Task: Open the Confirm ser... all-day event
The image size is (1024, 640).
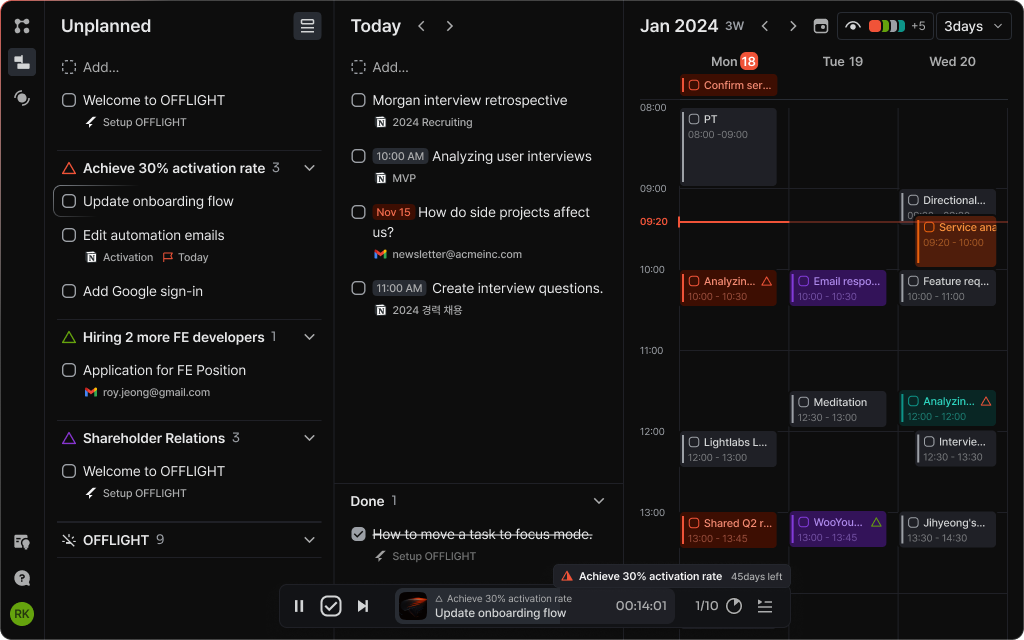Action: click(729, 85)
